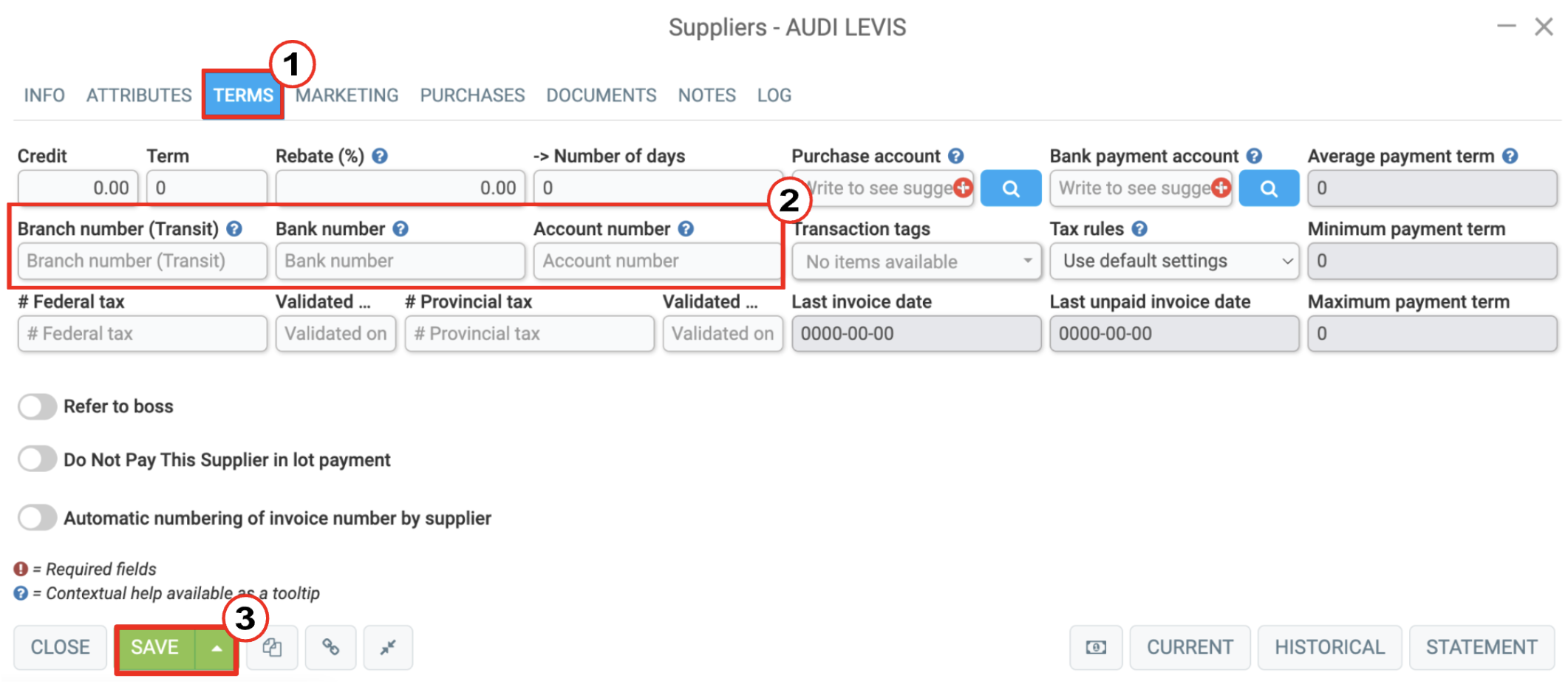This screenshot has width=1568, height=687.
Task: Click the link chain icon button
Action: click(x=330, y=647)
